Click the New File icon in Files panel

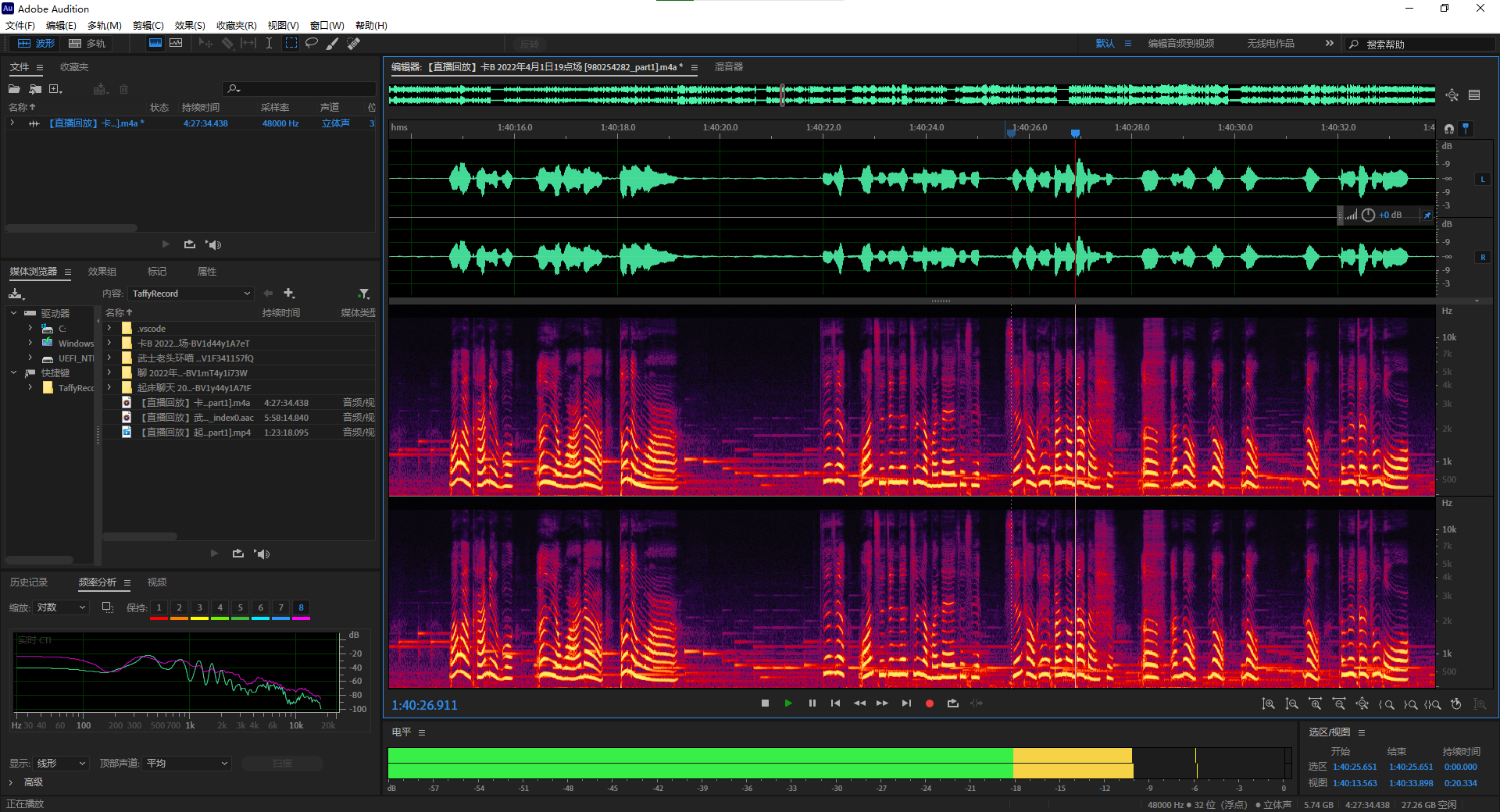(55, 89)
